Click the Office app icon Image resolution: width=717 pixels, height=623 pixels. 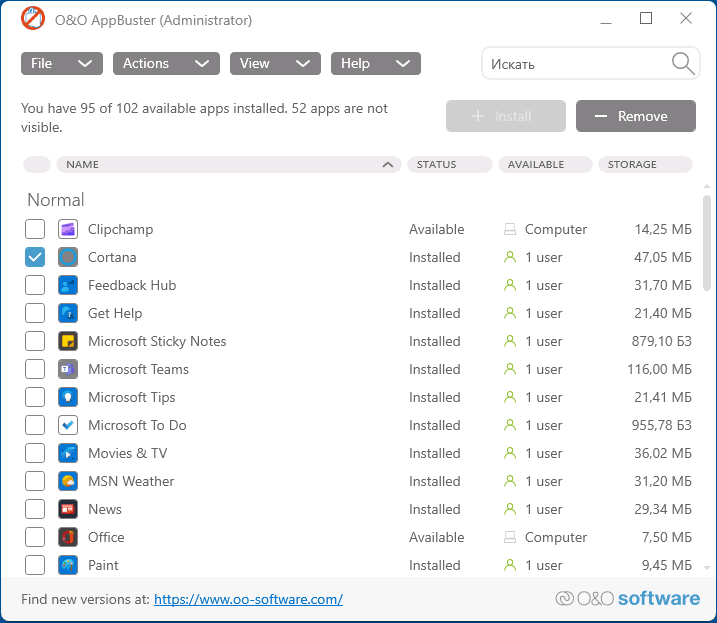coord(68,537)
